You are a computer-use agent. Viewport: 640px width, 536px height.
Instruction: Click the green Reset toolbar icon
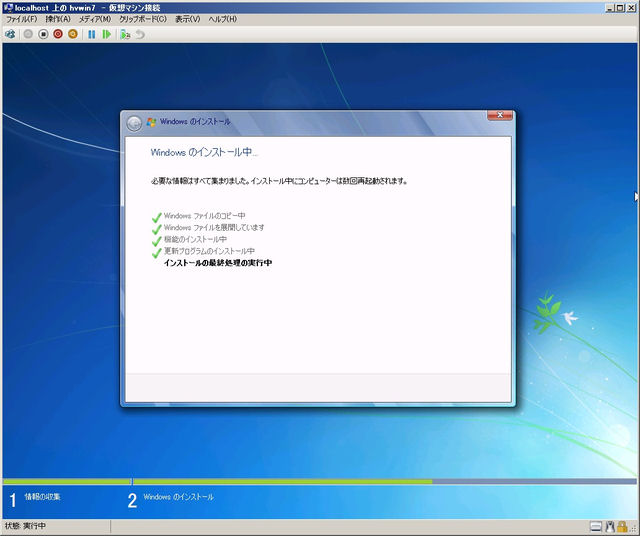(107, 34)
